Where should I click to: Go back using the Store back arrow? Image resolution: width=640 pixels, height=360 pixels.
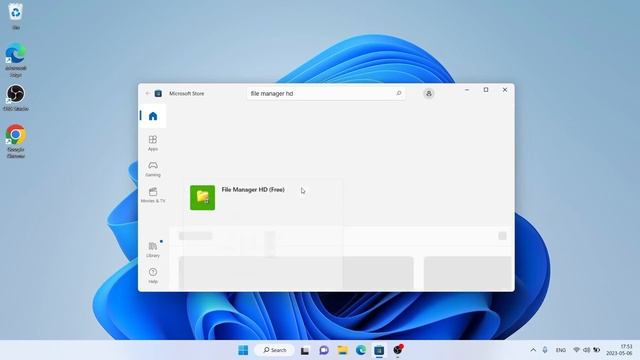coord(147,93)
